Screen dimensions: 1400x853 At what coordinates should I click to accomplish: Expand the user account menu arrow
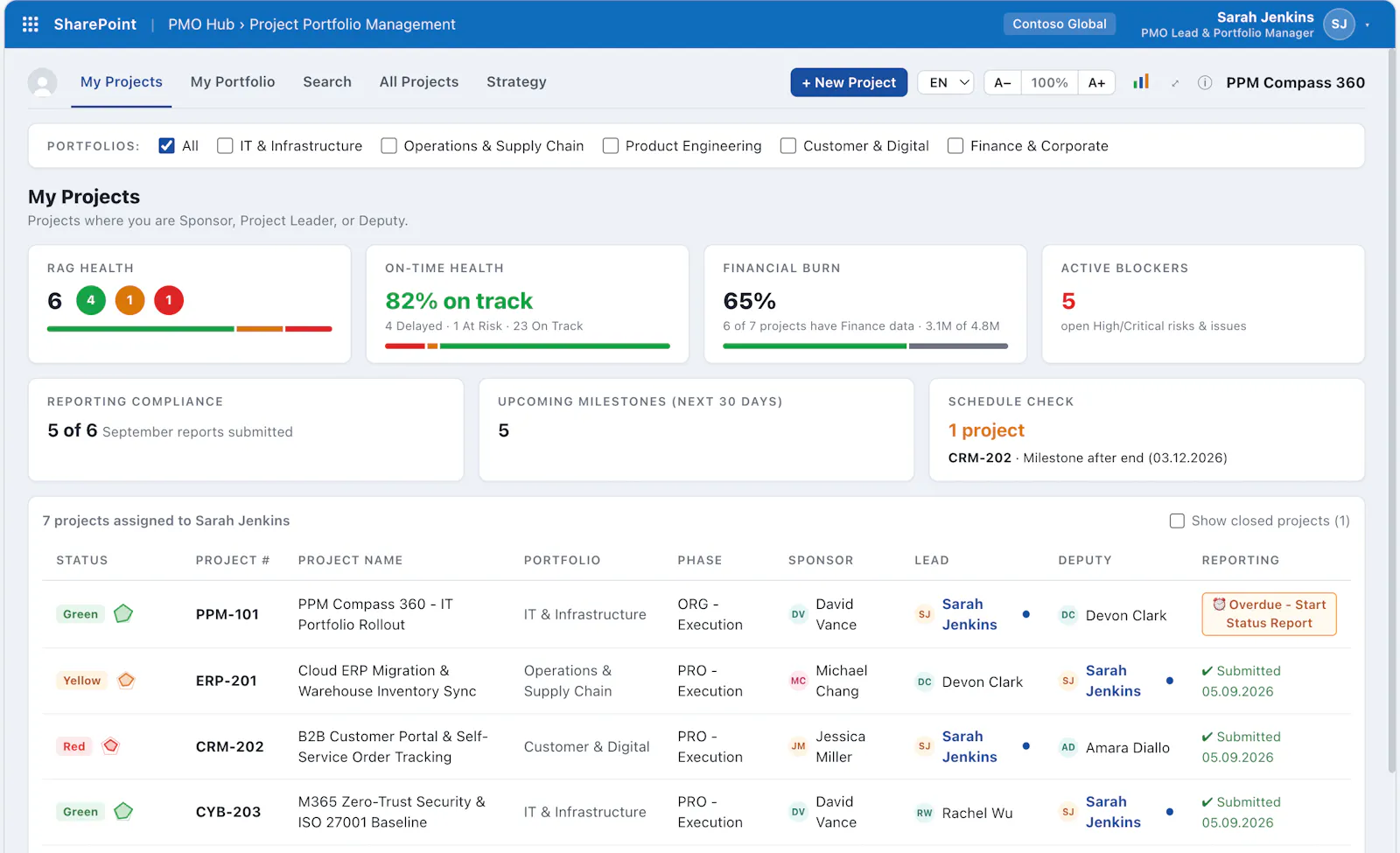click(x=1367, y=24)
